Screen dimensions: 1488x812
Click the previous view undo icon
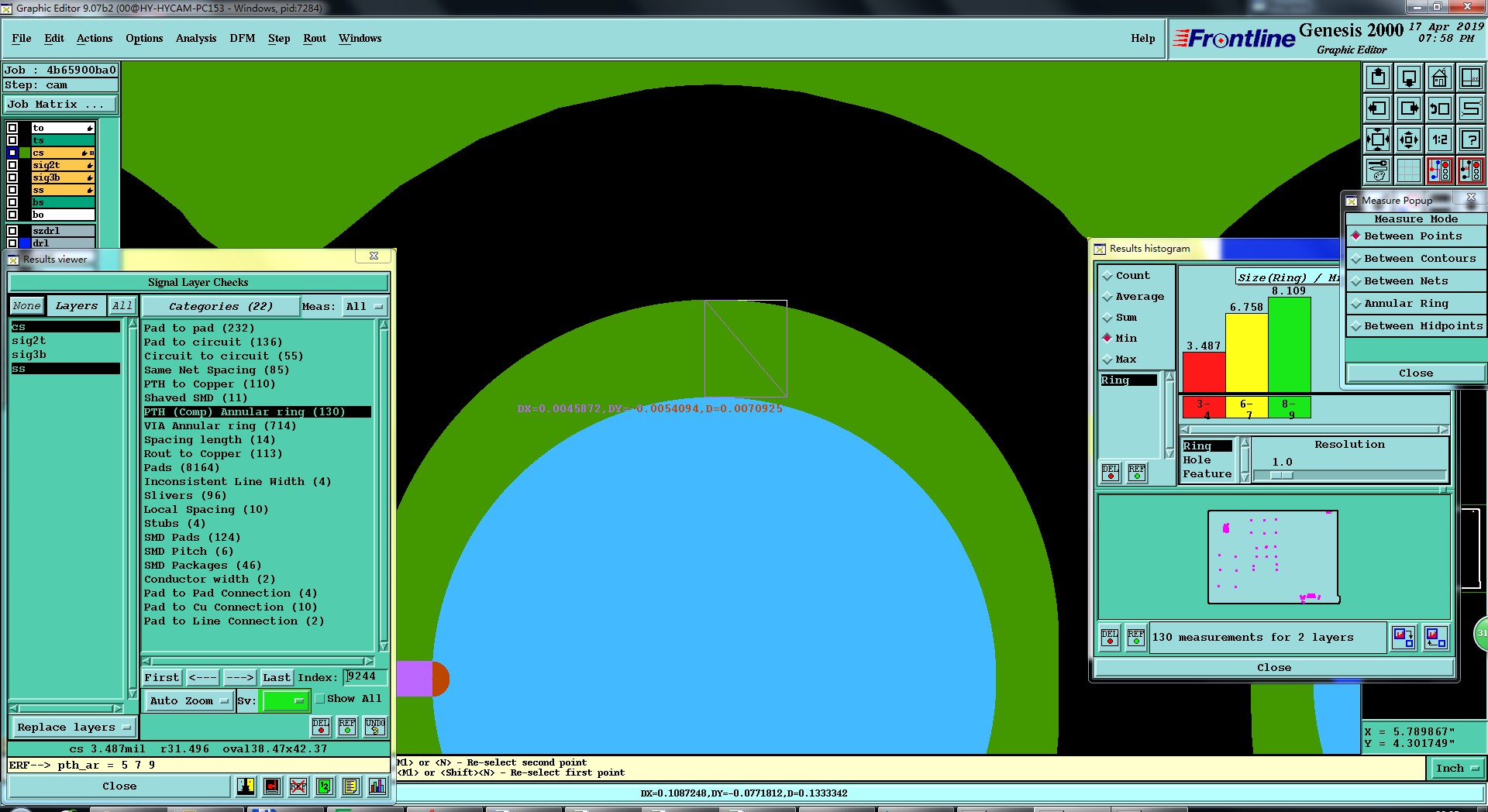pos(1440,108)
